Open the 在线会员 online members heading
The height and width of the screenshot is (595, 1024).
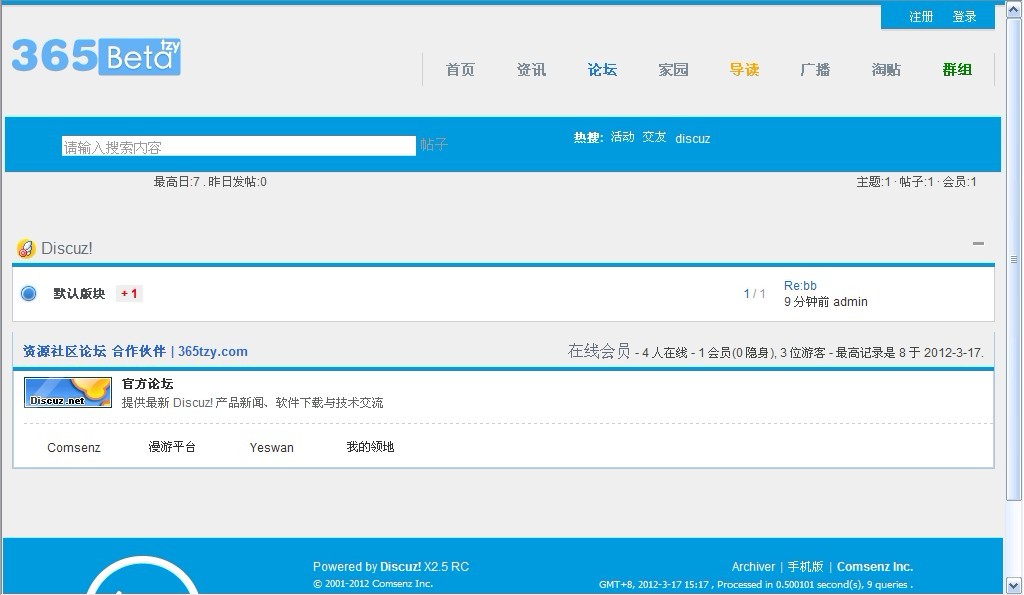click(599, 351)
